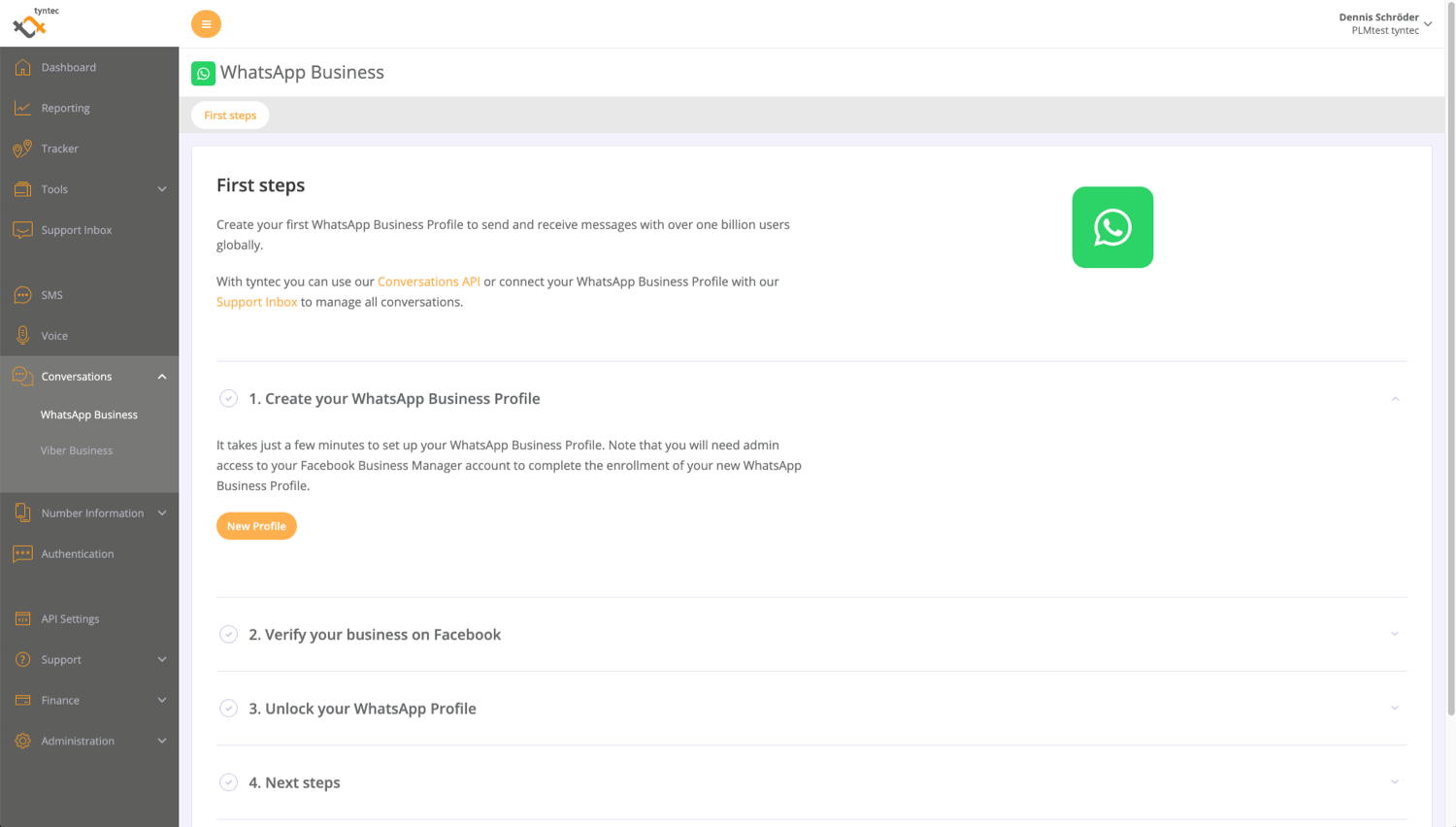The height and width of the screenshot is (827, 1456).
Task: Click the step 2 Verify your business heading
Action: point(375,634)
